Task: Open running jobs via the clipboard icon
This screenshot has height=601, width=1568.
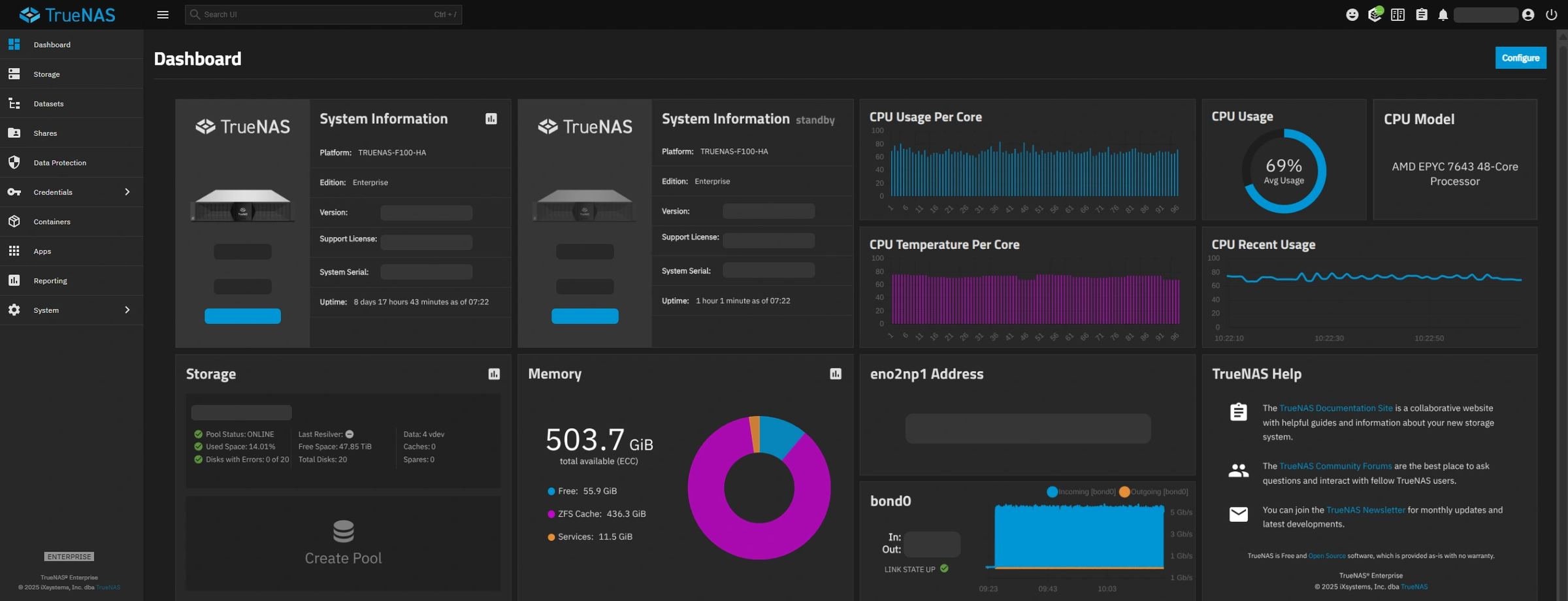Action: (1421, 14)
